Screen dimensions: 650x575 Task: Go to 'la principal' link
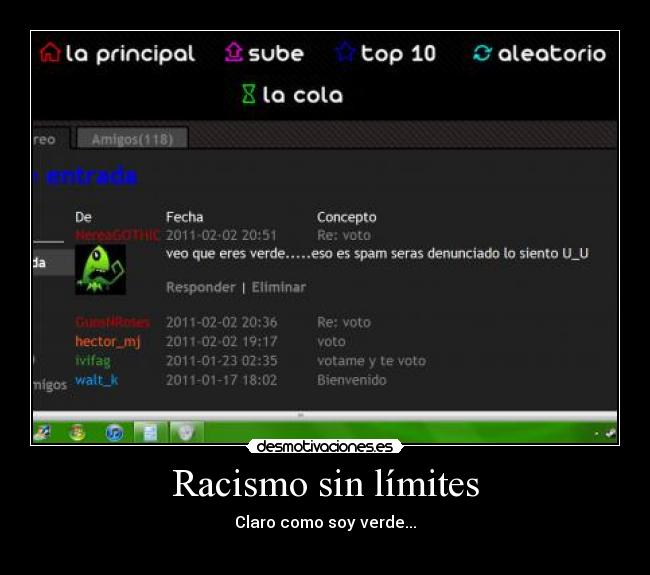point(130,54)
